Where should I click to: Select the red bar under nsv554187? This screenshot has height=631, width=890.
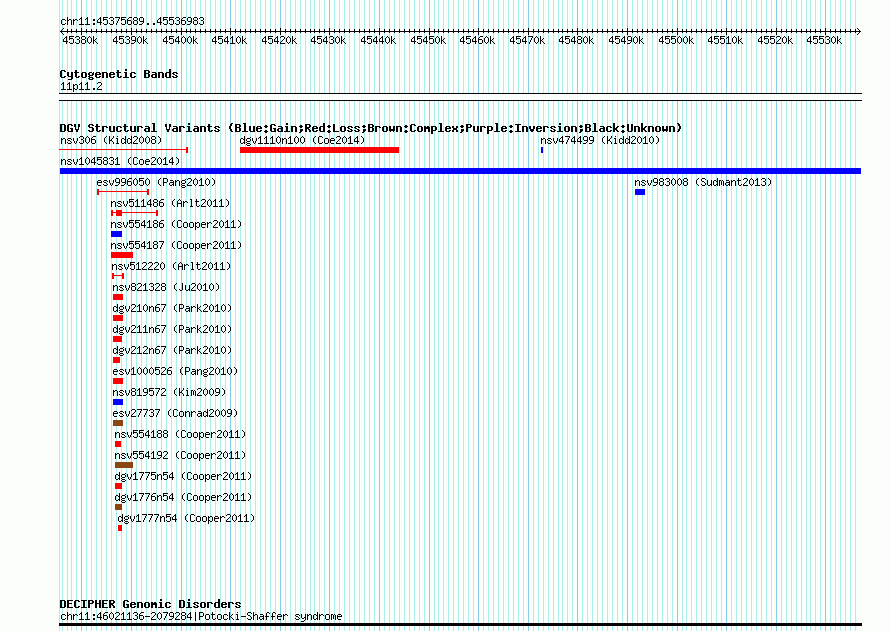click(122, 255)
